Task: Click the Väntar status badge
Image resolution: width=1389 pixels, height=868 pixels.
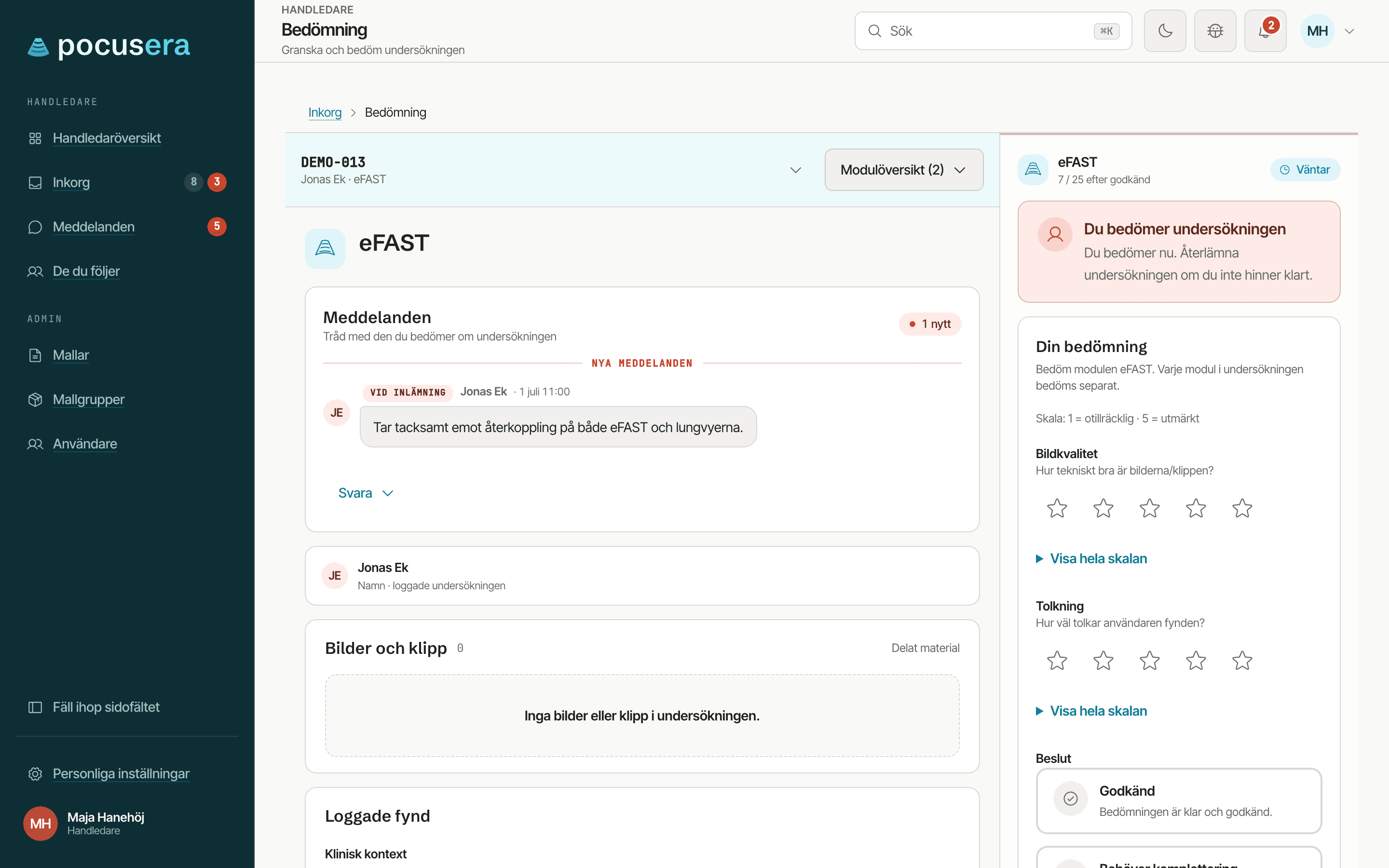Action: [x=1305, y=170]
